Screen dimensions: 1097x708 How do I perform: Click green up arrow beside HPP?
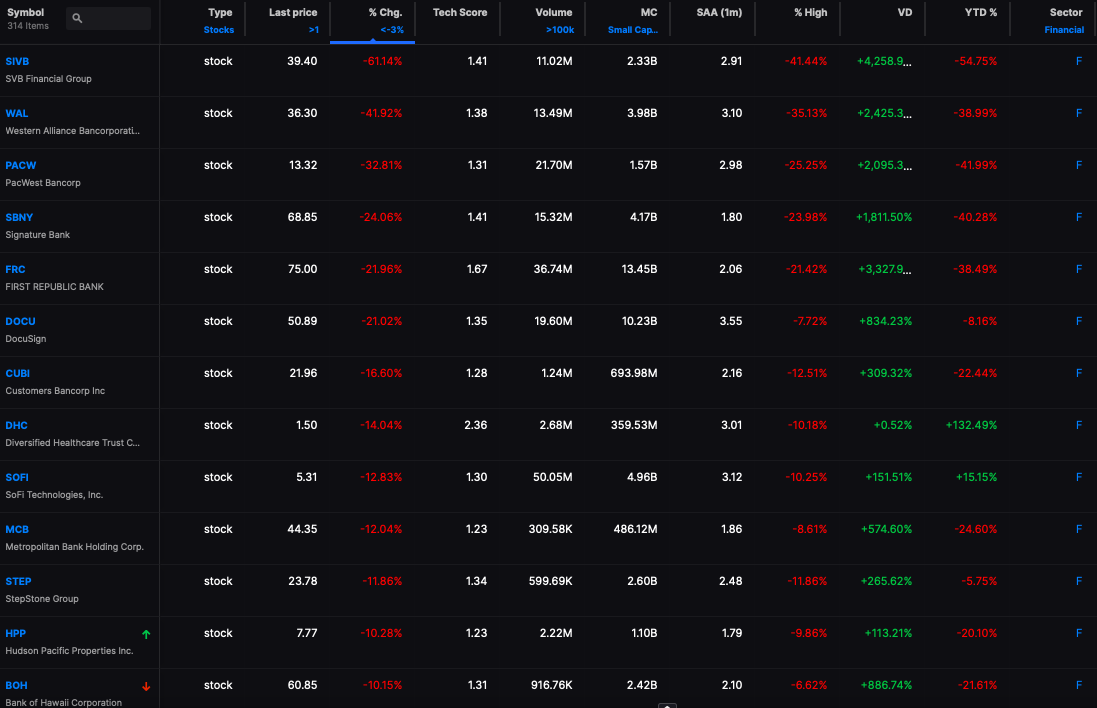pos(146,635)
